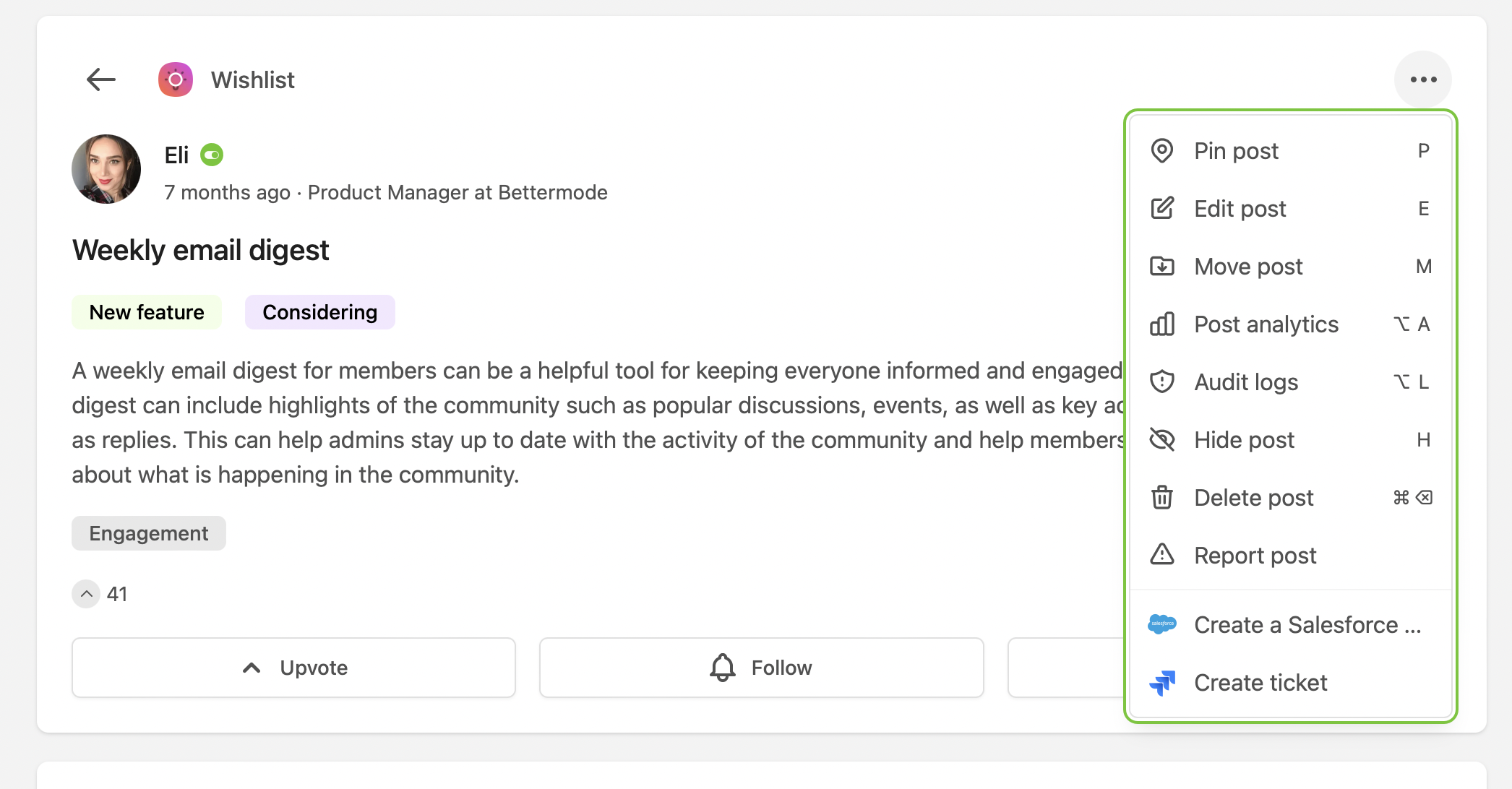The image size is (1512, 789).
Task: Click the Move post icon
Action: click(1162, 266)
